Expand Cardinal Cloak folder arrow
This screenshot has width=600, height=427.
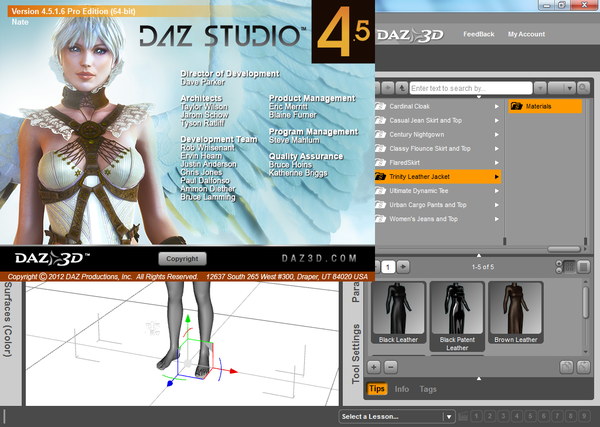click(x=496, y=106)
